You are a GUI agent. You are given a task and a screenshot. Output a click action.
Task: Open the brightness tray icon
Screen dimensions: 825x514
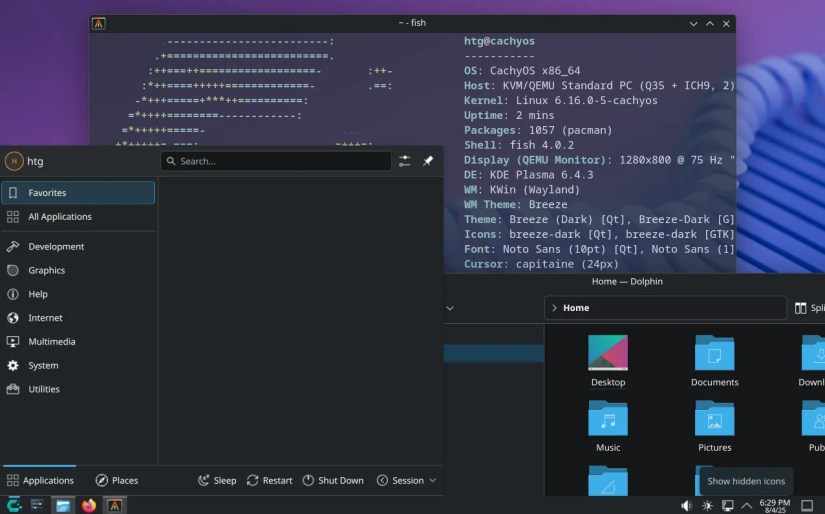point(707,506)
